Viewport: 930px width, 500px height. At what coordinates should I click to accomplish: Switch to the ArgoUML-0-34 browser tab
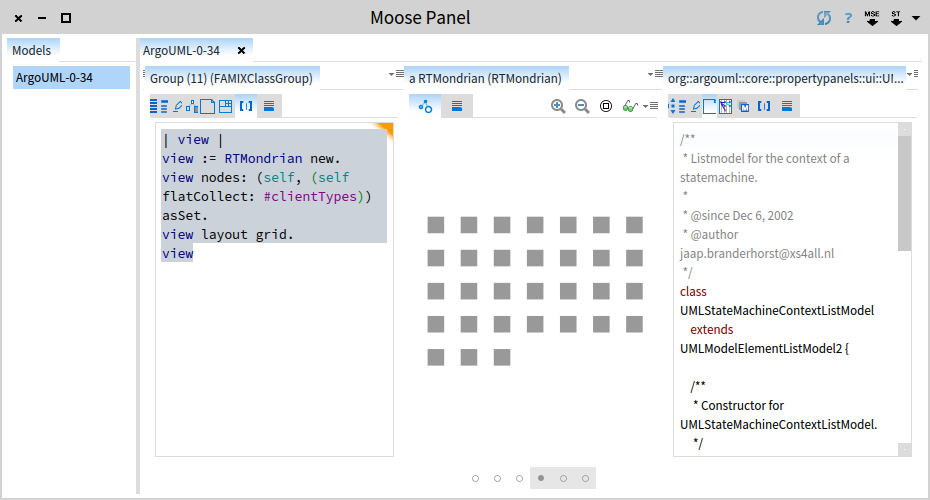(x=181, y=50)
